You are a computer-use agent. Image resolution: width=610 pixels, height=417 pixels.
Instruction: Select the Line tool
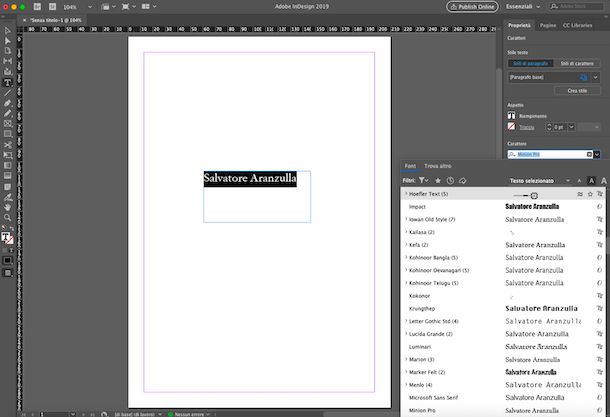tap(7, 93)
